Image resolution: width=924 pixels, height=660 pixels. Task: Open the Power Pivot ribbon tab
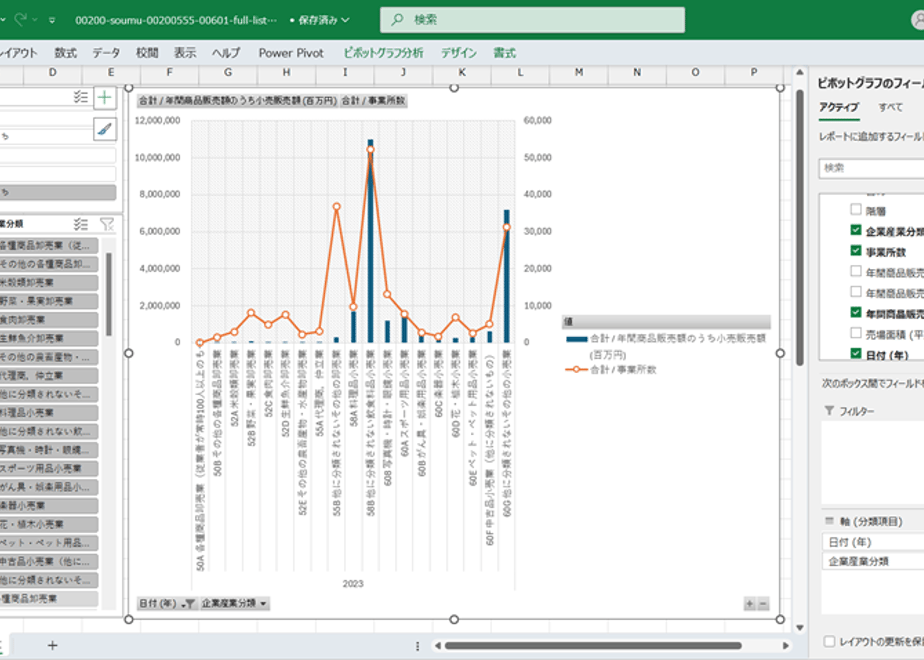coord(291,53)
